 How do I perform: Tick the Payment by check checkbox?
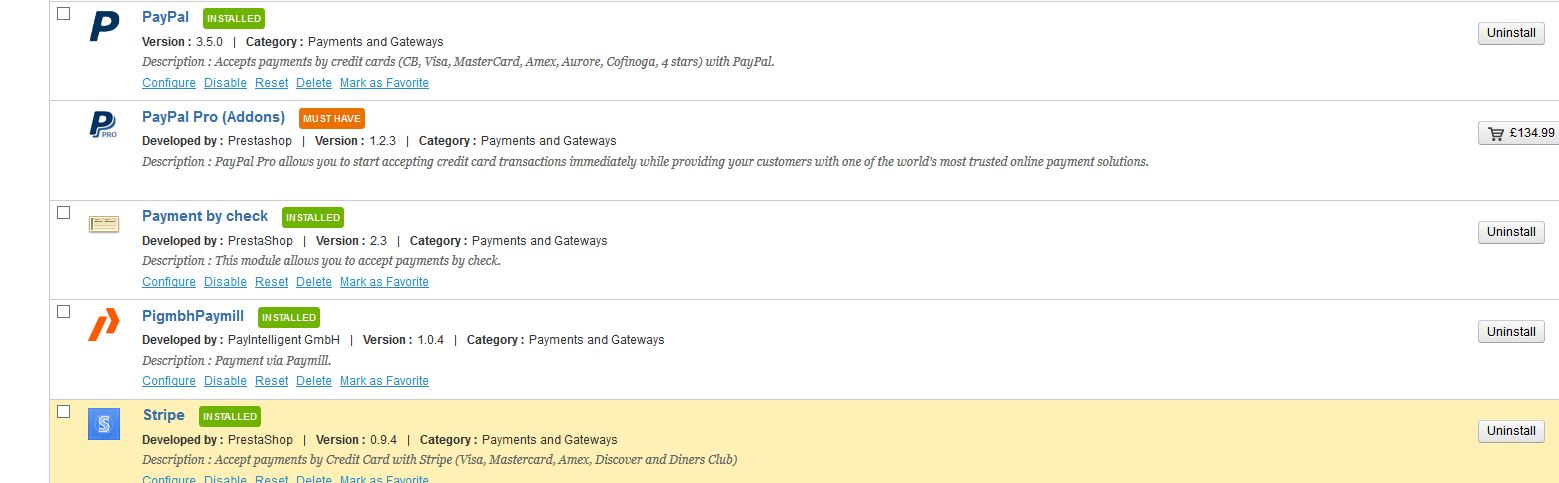point(64,212)
